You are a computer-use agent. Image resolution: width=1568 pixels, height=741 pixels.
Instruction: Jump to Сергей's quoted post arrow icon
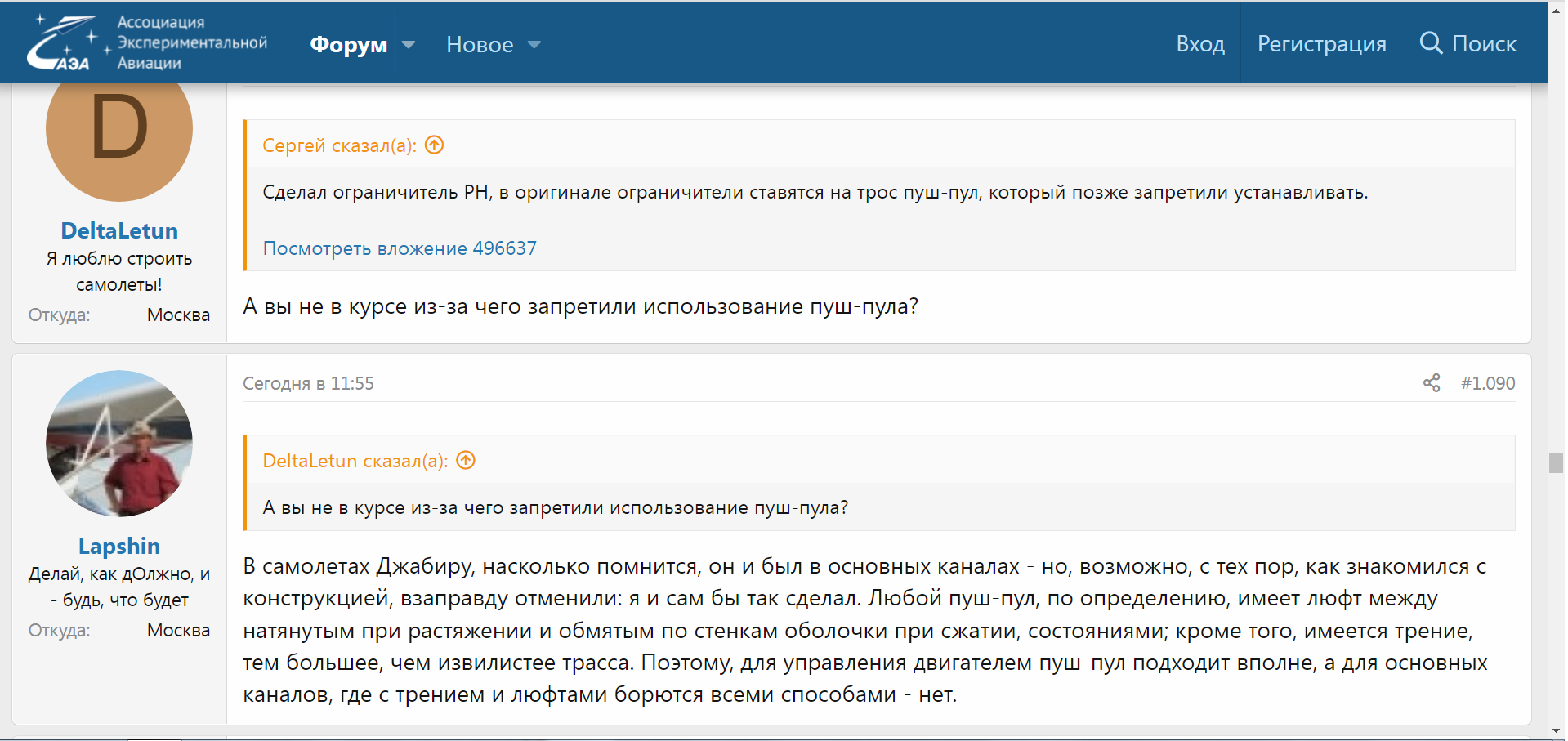pos(435,145)
